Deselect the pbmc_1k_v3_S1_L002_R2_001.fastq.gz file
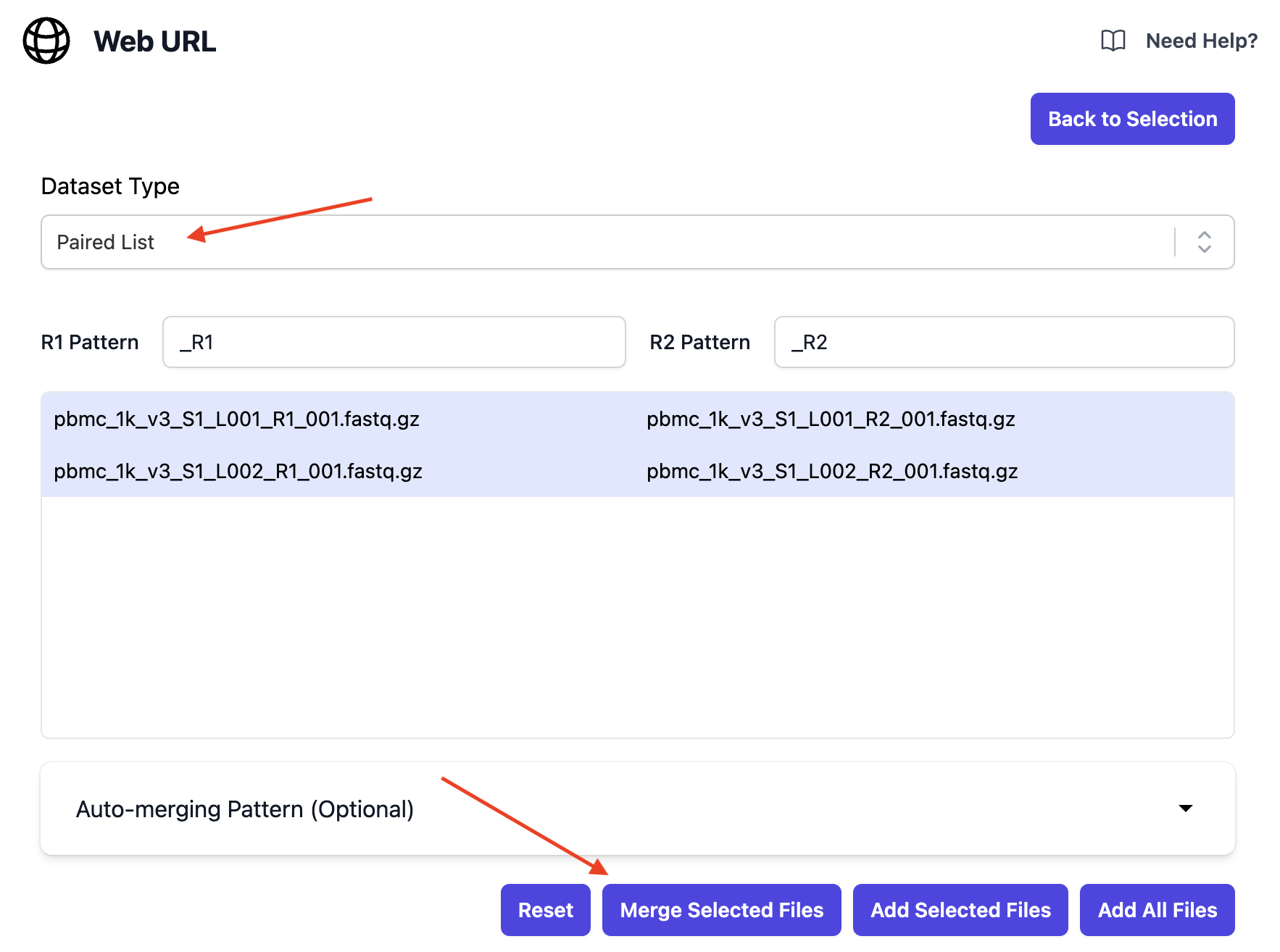Screen dimensions: 1280x952 click(x=832, y=470)
